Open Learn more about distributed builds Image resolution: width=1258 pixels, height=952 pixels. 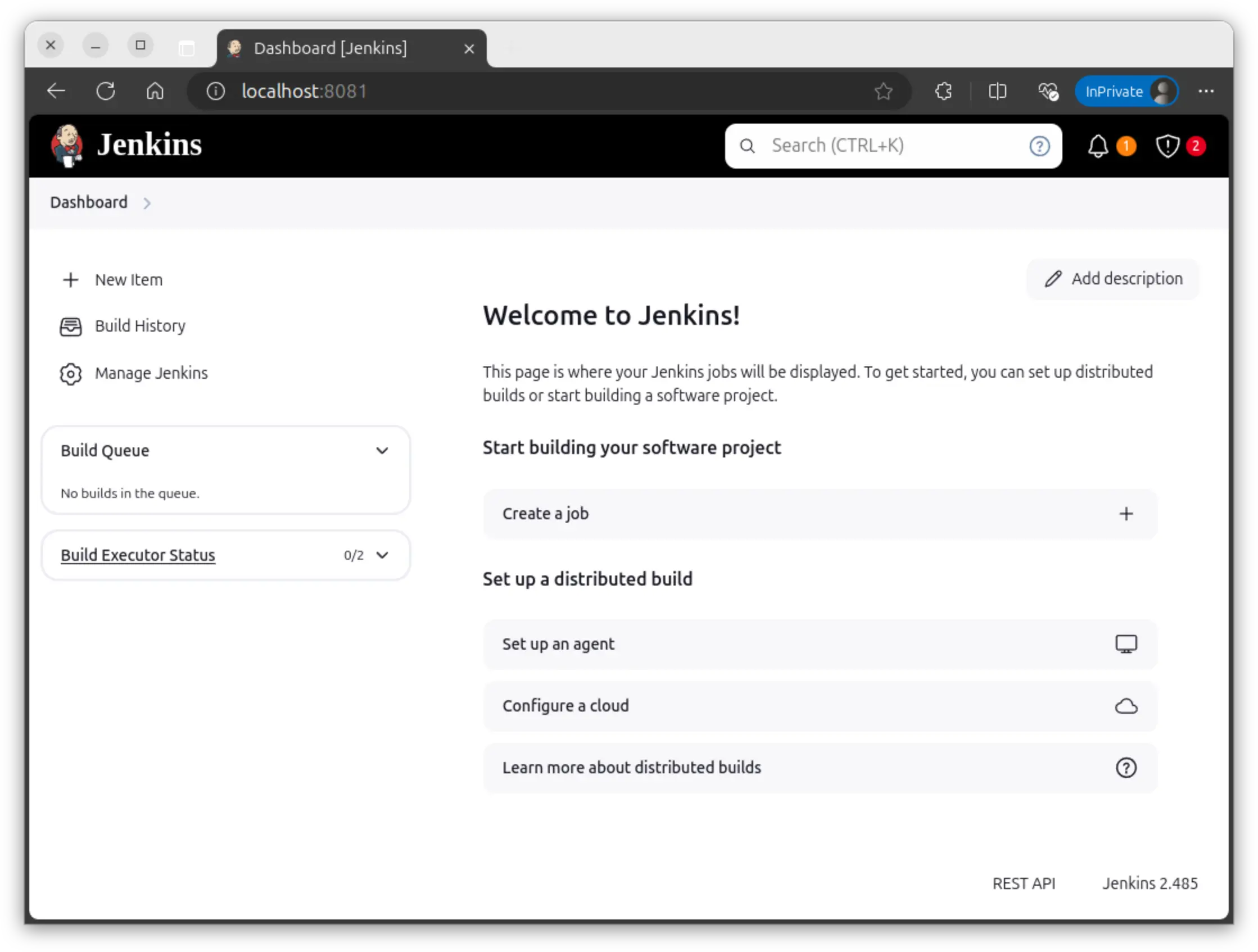(x=631, y=768)
